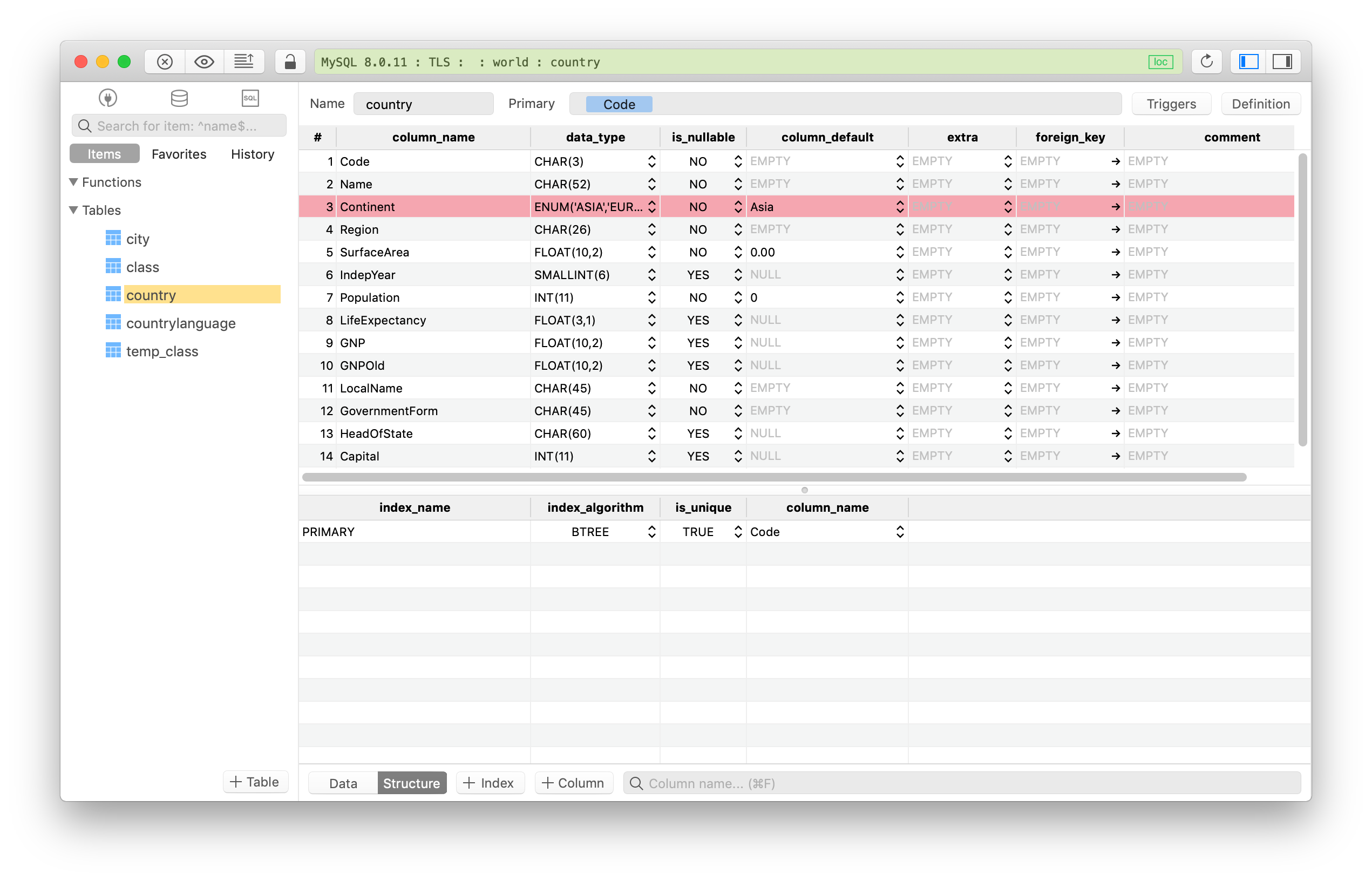
Task: Open the Triggers panel tab
Action: [x=1171, y=103]
